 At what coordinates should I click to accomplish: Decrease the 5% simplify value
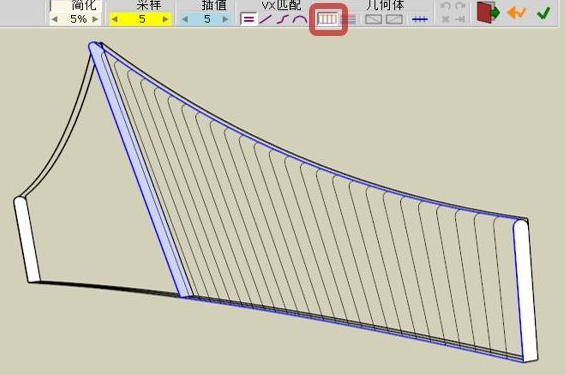[x=55, y=19]
